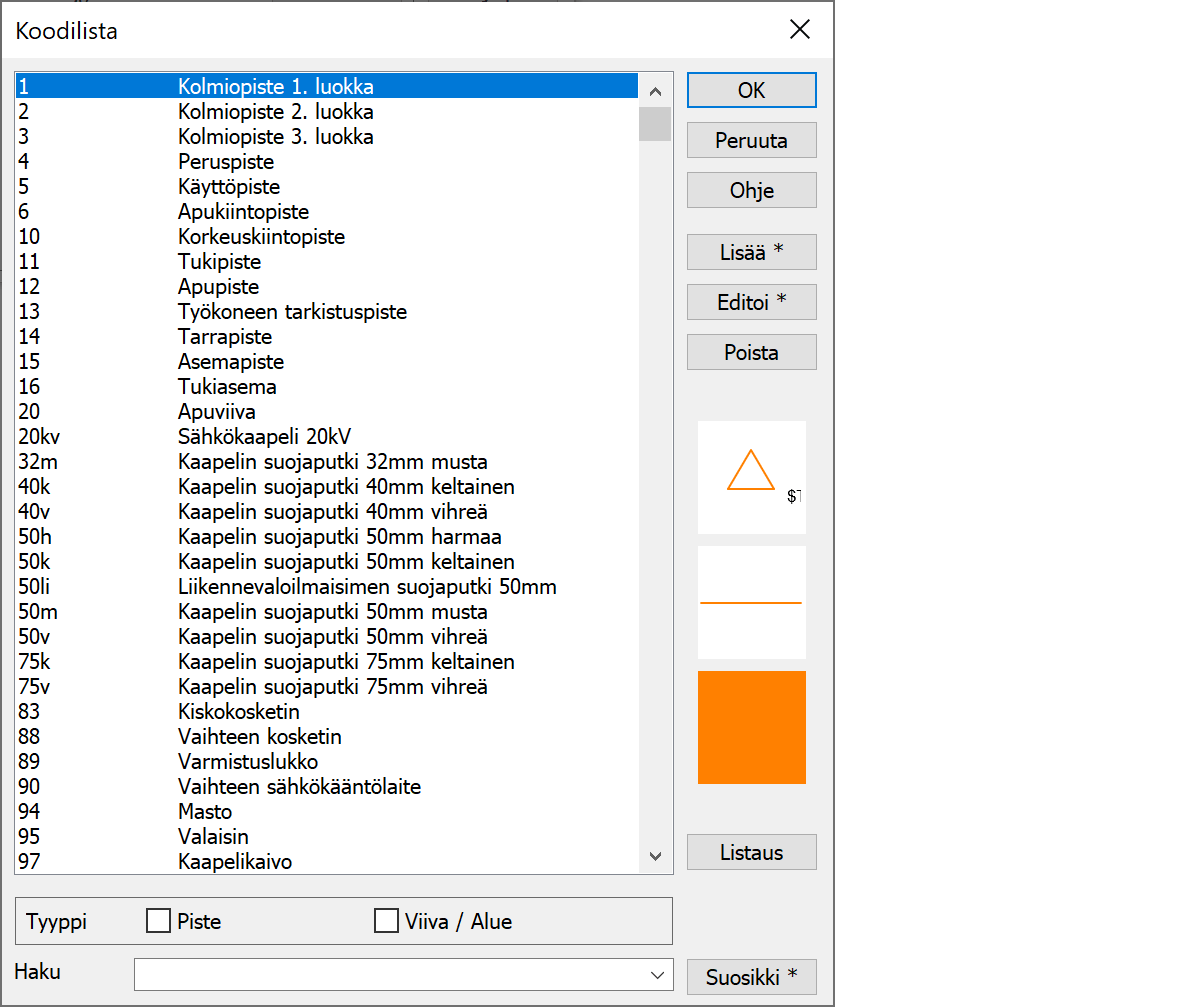Toggle the Viiva / Alue checkbox
This screenshot has width=1200, height=1007.
pyautogui.click(x=386, y=921)
